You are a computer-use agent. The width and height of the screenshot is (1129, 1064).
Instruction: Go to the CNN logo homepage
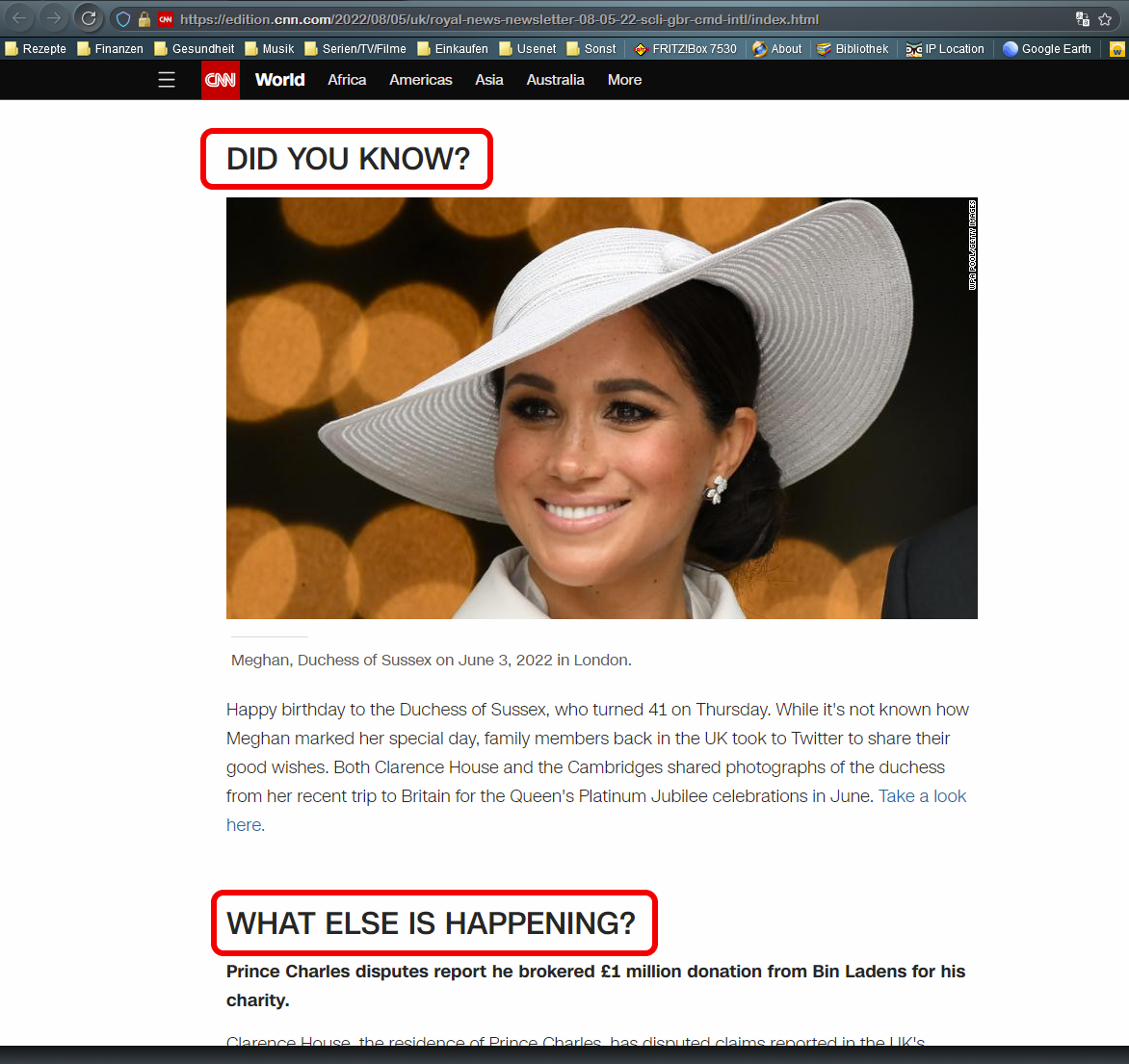(221, 80)
